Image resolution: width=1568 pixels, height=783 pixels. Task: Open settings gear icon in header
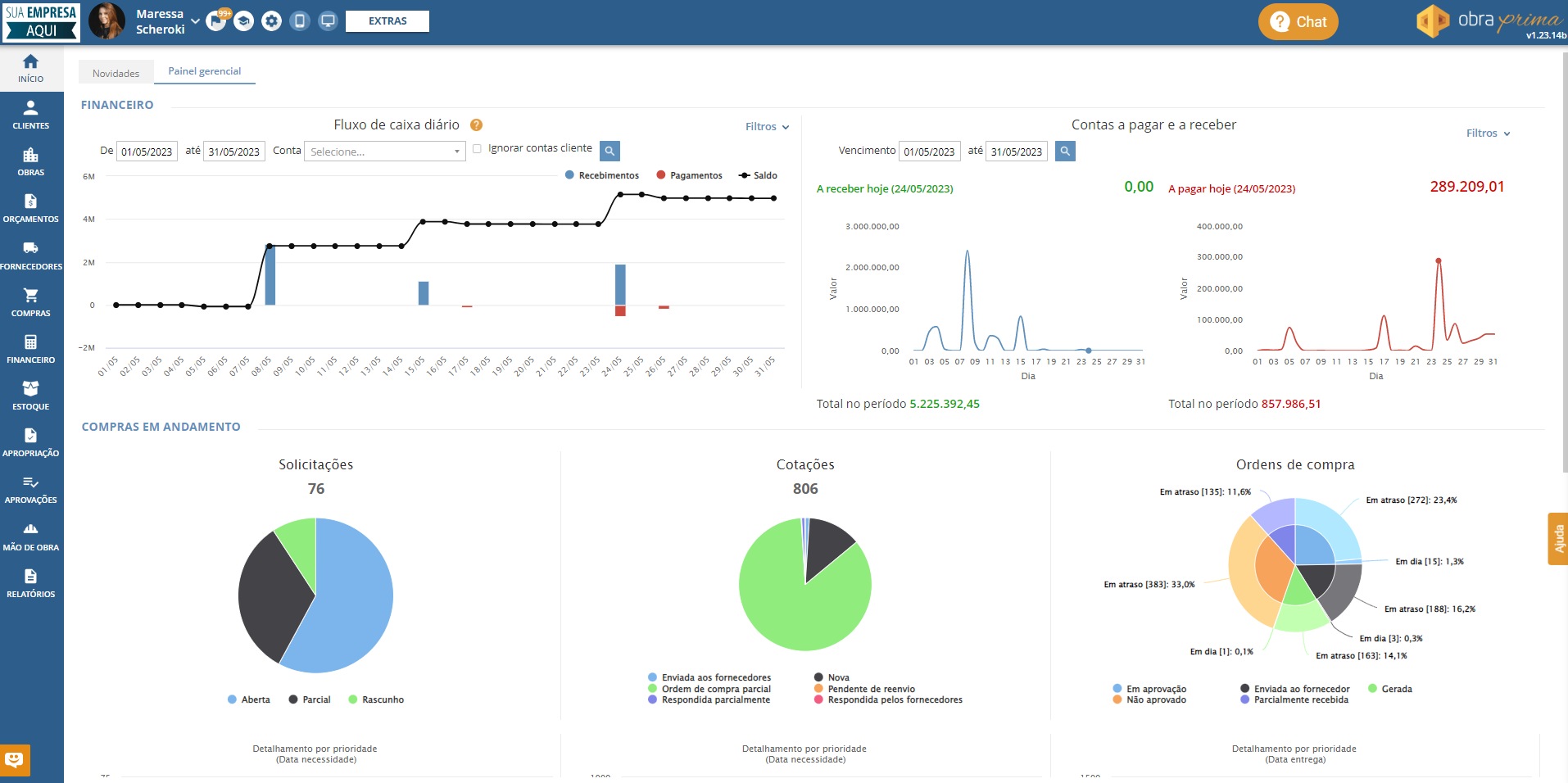pyautogui.click(x=272, y=21)
